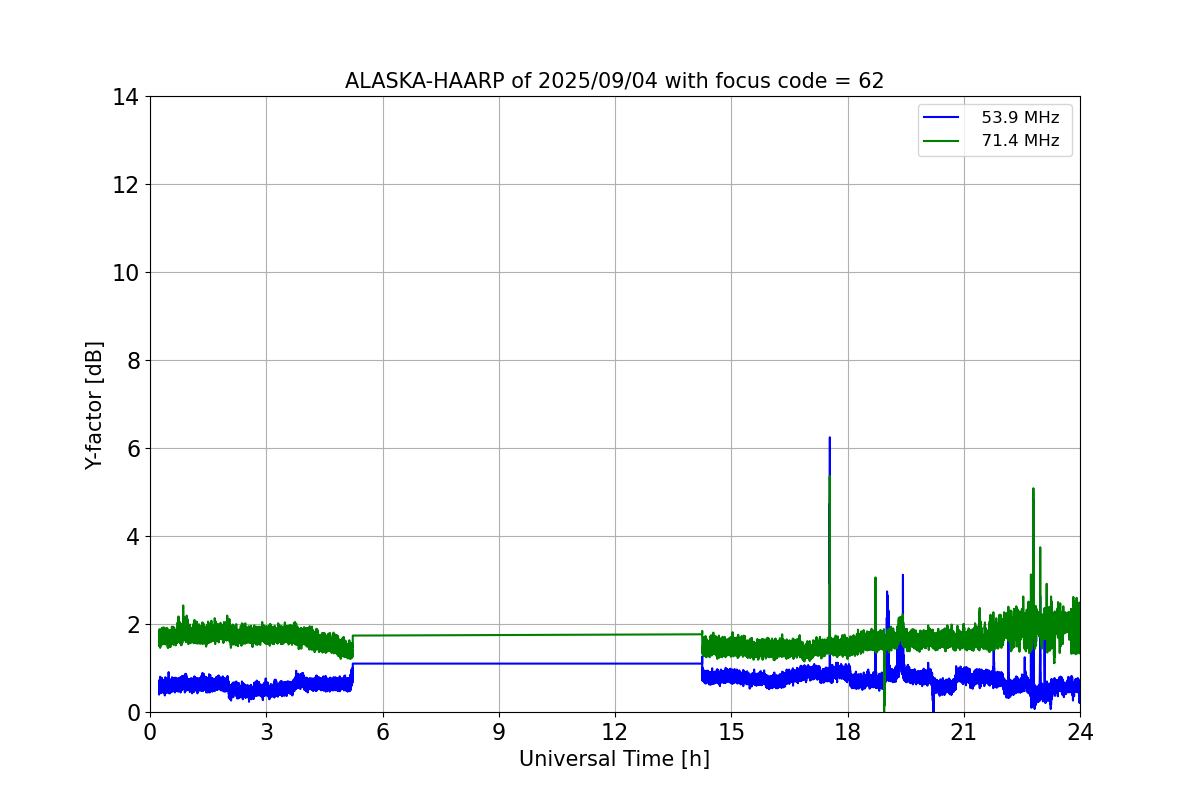Click the x-axis tick label '18'
The height and width of the screenshot is (800, 1200).
tap(848, 732)
